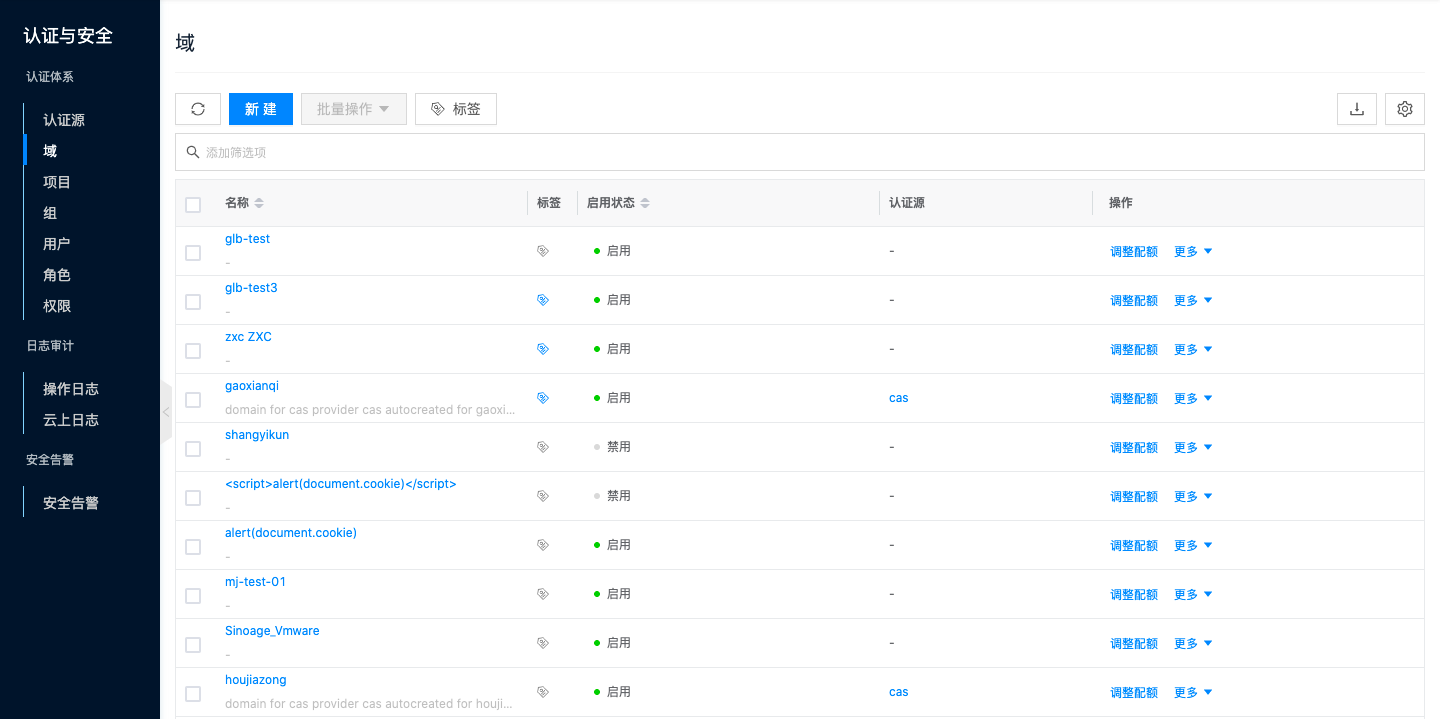This screenshot has width=1440, height=719.
Task: Click 启用 status text for glb-test
Action: [619, 251]
